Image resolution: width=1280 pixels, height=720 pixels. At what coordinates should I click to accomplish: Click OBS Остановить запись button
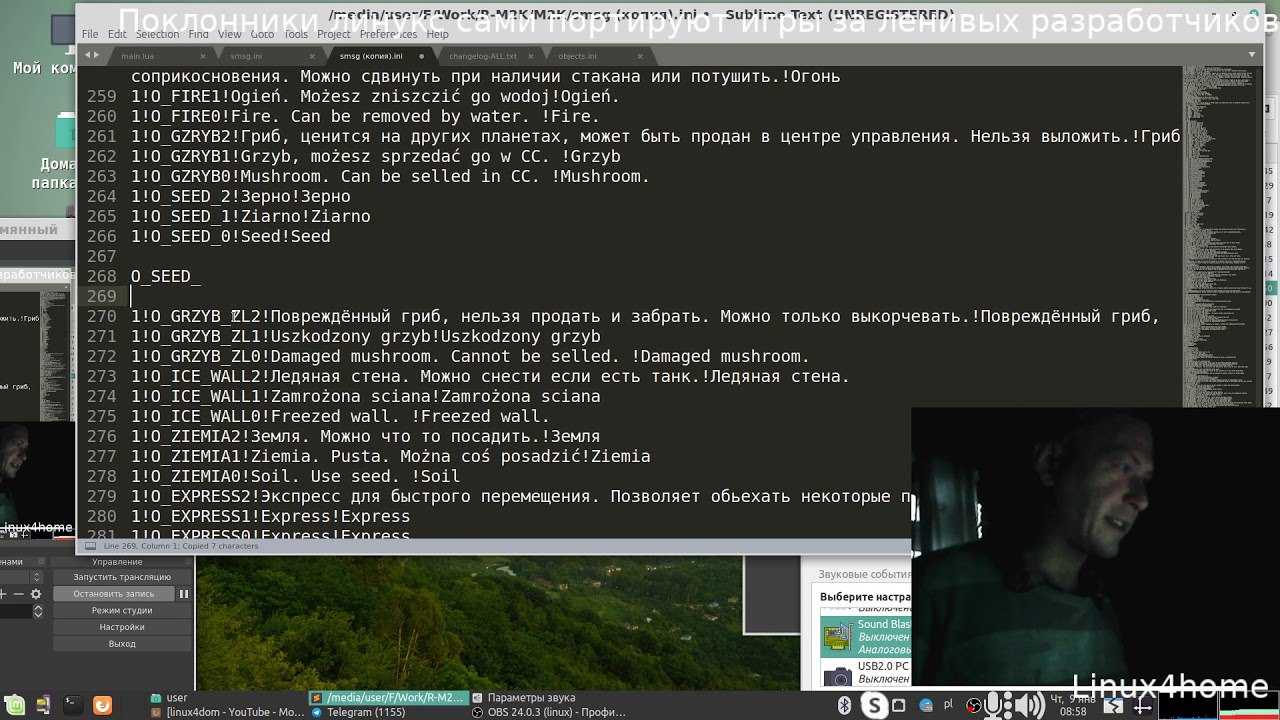coord(114,594)
